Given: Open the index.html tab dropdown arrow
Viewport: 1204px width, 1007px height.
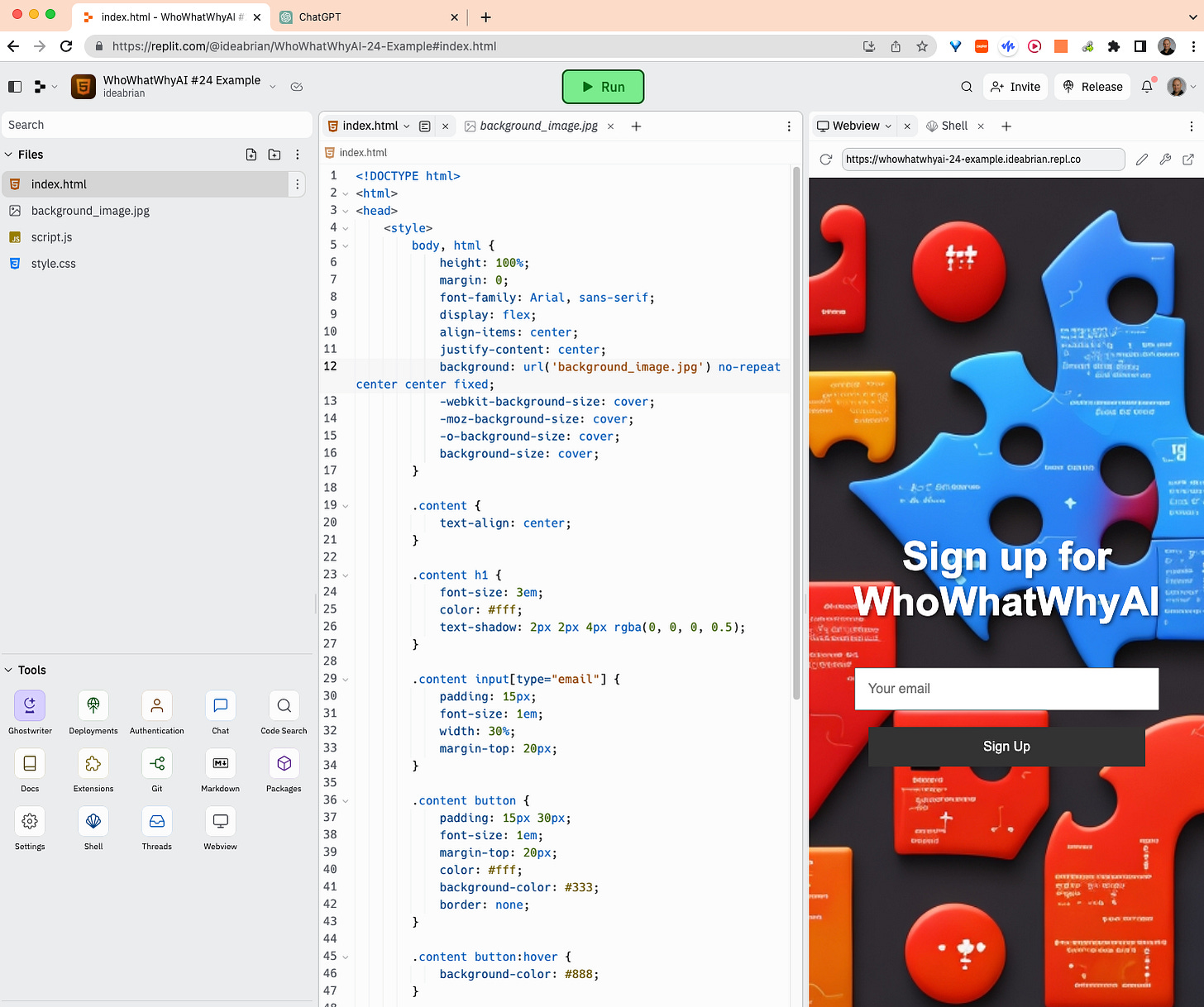Looking at the screenshot, I should tap(407, 126).
